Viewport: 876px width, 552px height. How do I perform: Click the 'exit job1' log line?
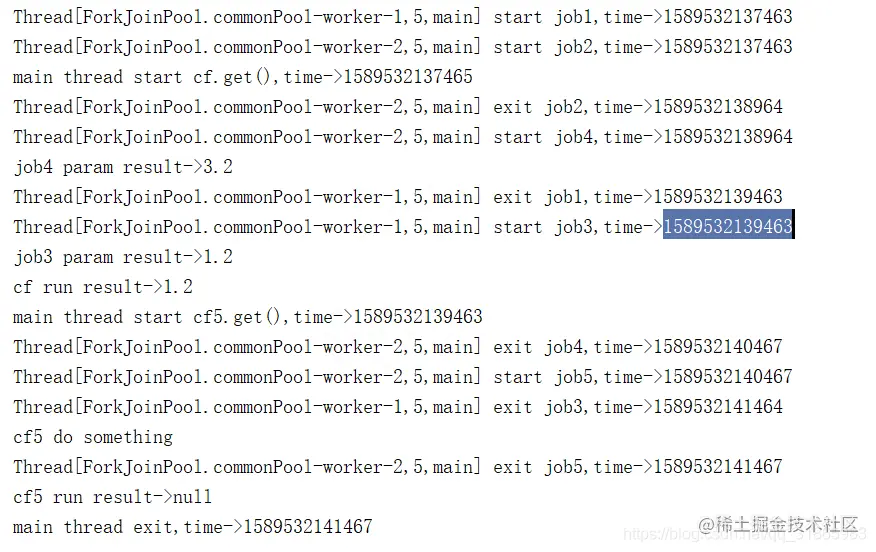point(398,196)
